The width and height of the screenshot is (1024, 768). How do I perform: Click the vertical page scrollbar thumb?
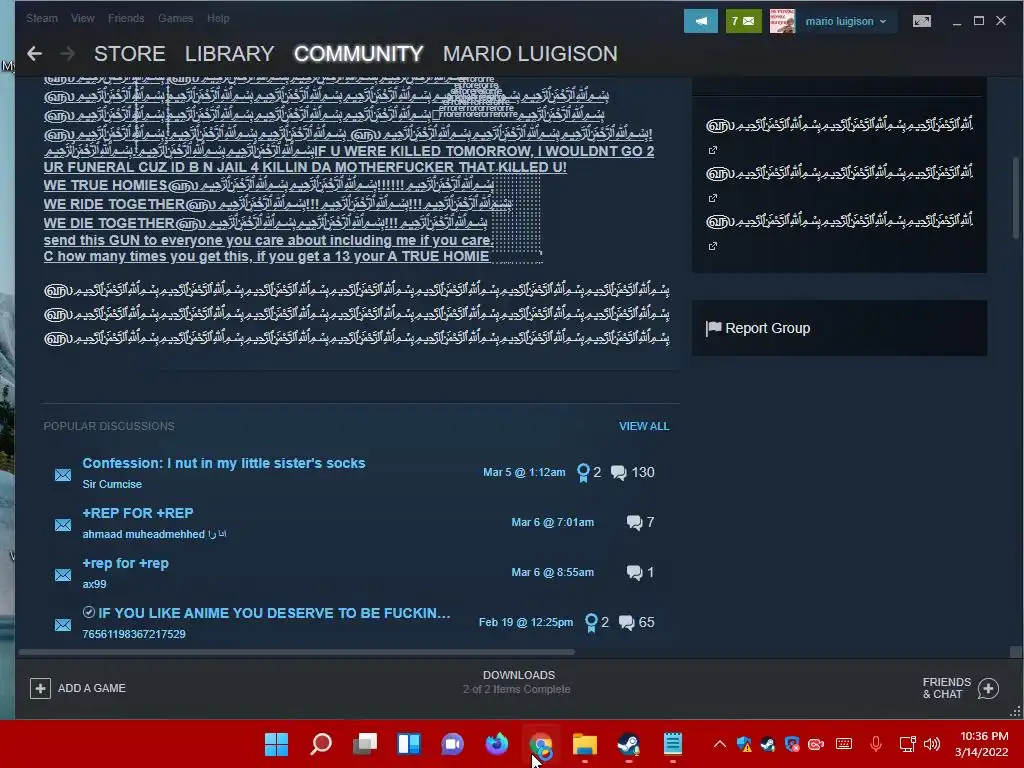(1016, 198)
